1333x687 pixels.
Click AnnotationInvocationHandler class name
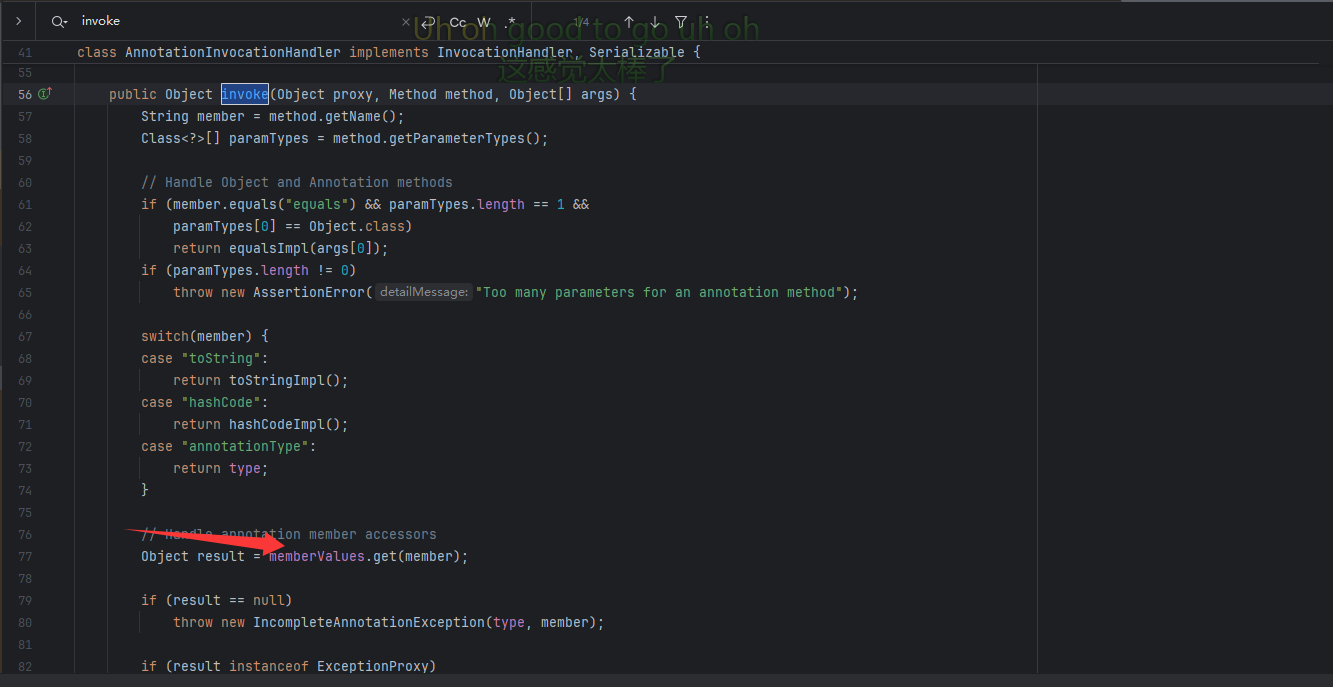click(x=232, y=52)
